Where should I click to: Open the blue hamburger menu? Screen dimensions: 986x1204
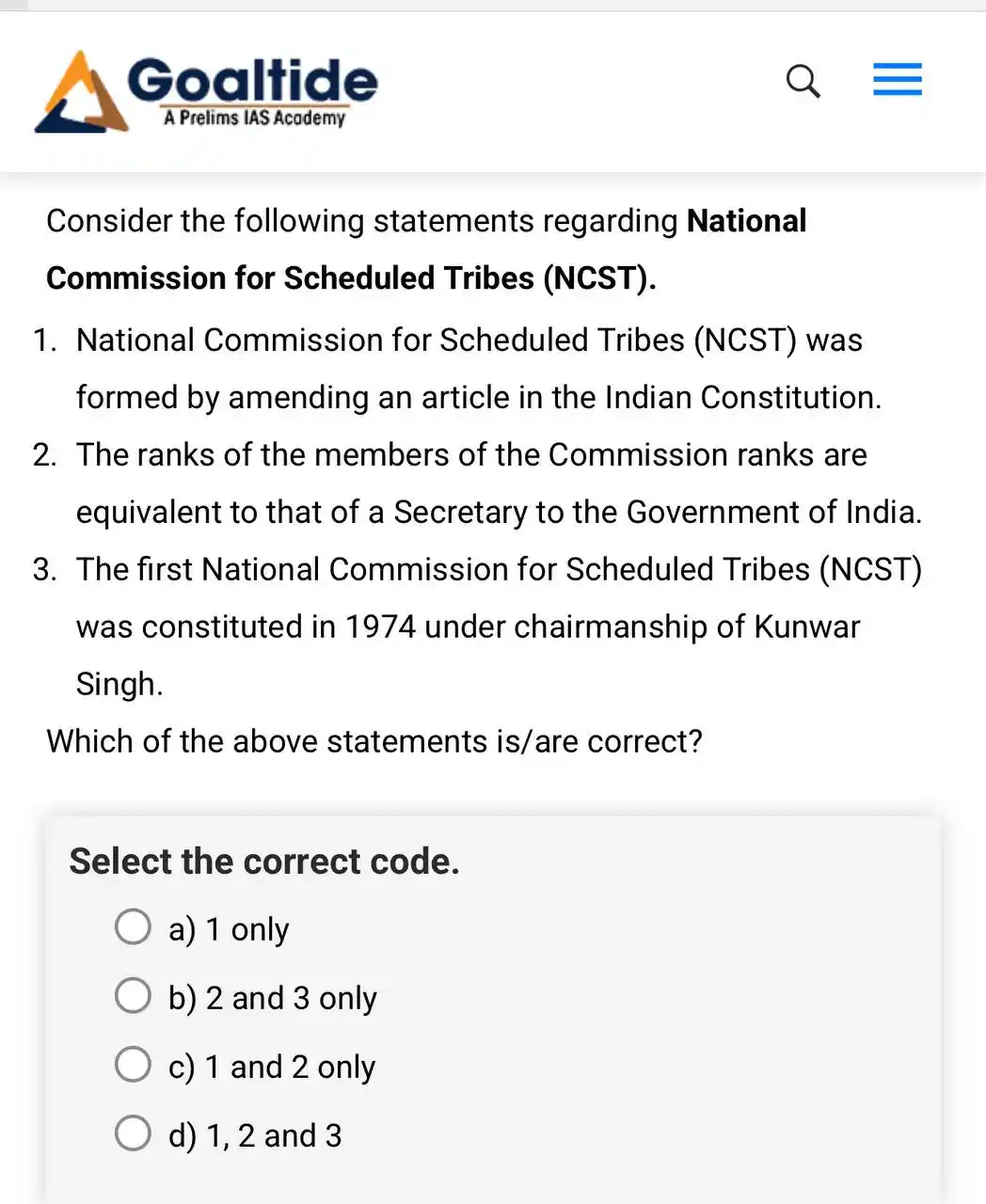898,80
